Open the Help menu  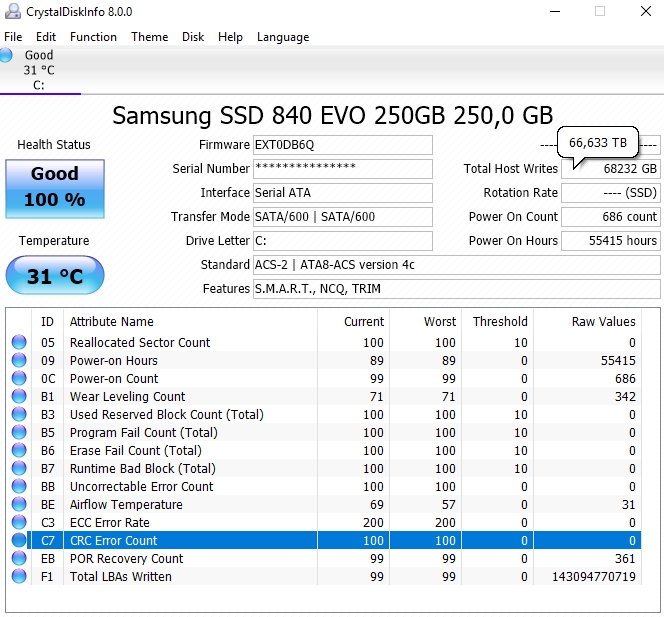click(230, 37)
